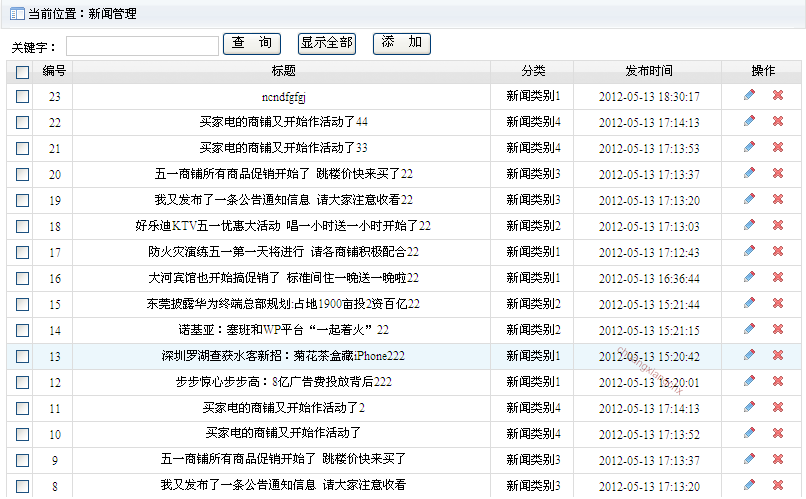Screen dimensions: 806x499
Task: Edit news item number 9
Action: pos(749,458)
